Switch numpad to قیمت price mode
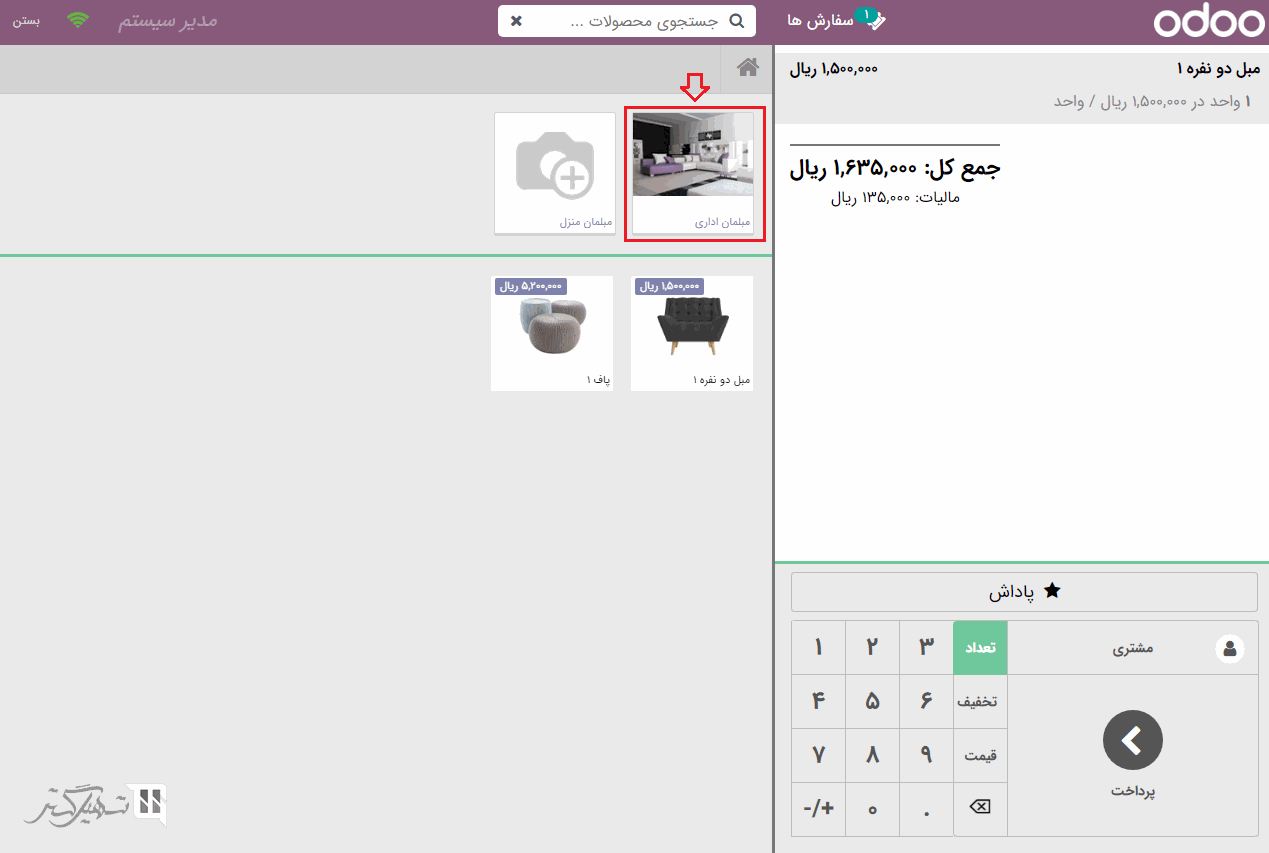Screen dimensions: 1269x853 (x=979, y=756)
